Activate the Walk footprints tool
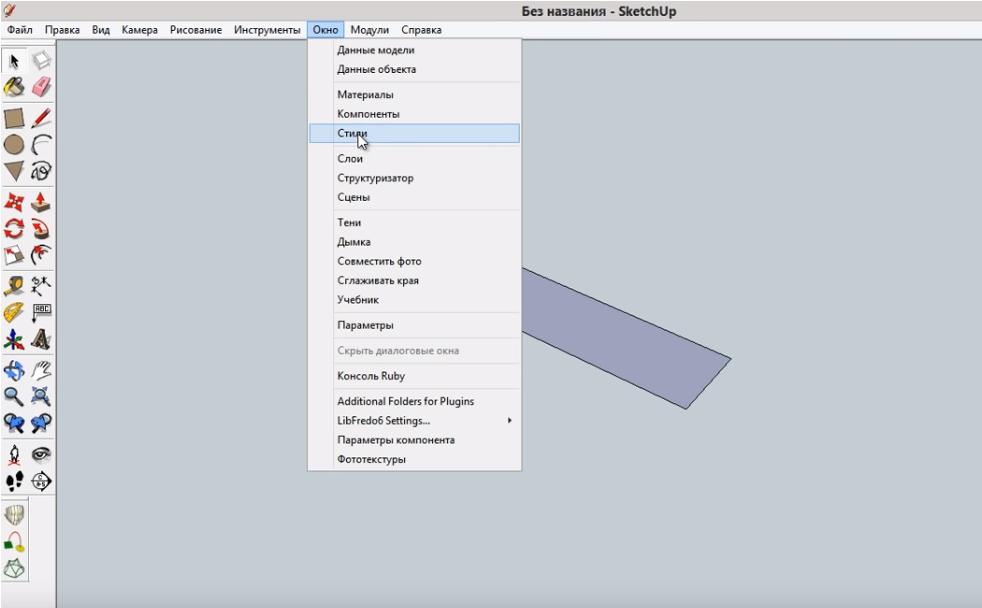 (14, 480)
